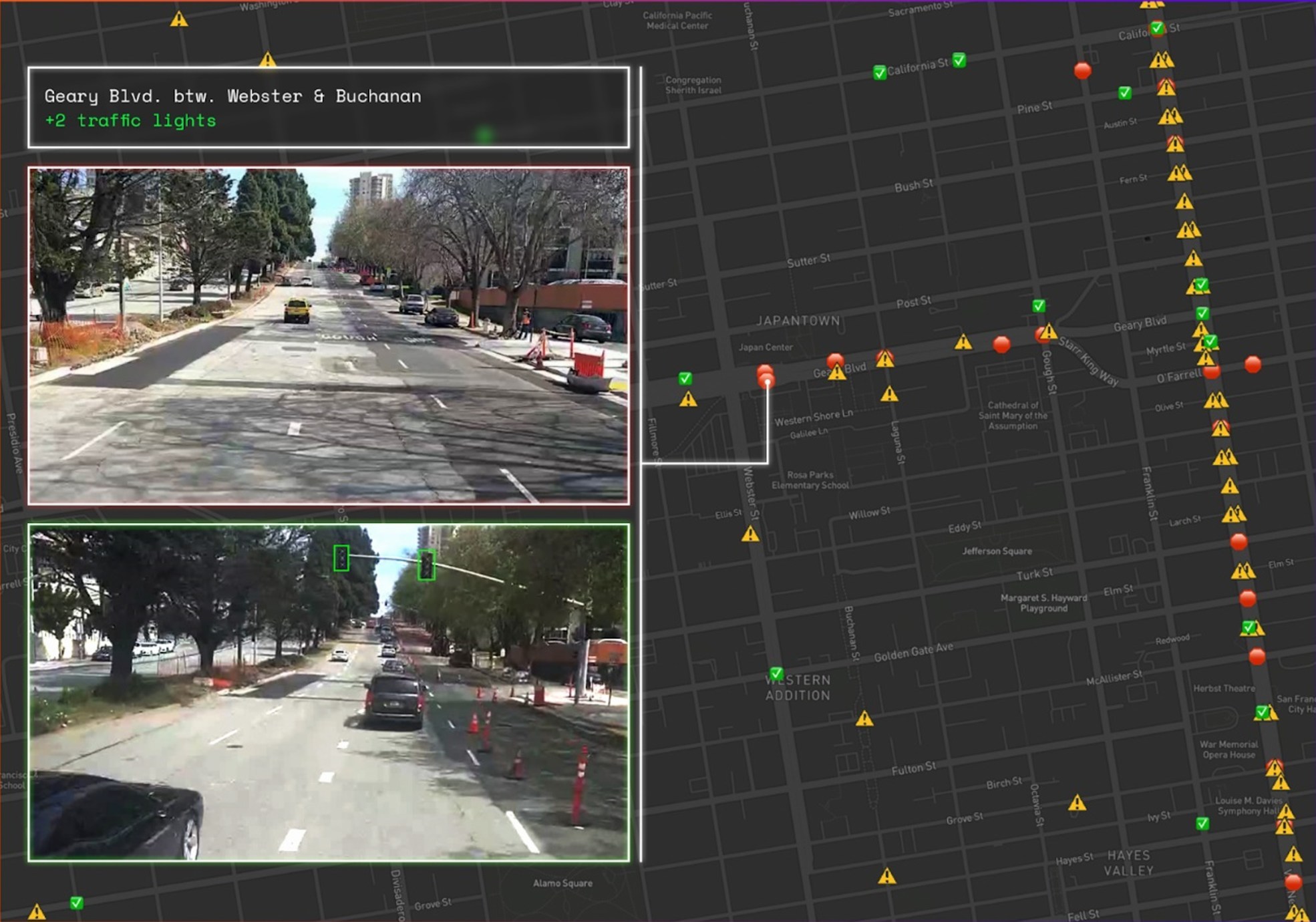The width and height of the screenshot is (1316, 922).
Task: Click warning marker on Webster St near Ellis St
Action: 750,534
